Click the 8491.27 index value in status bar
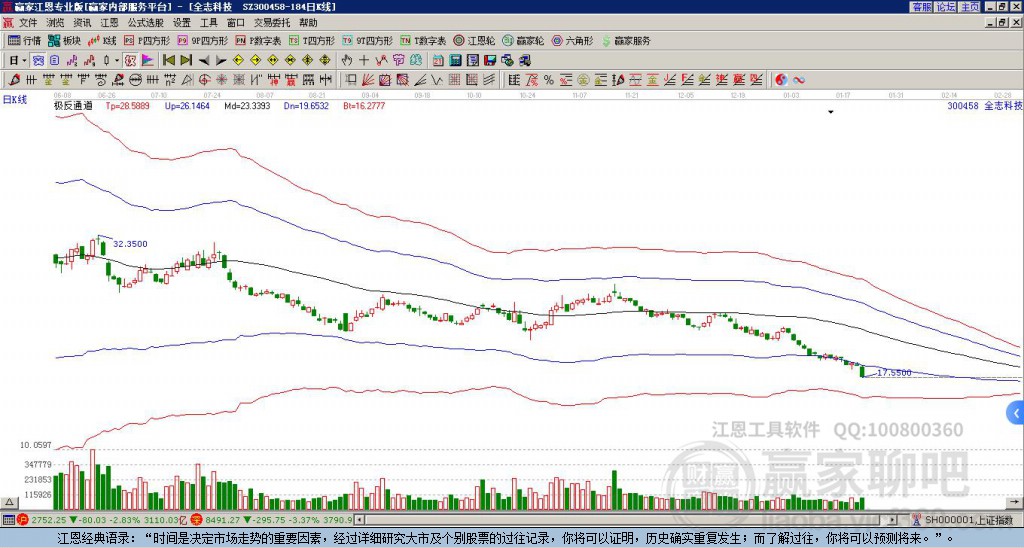This screenshot has width=1024, height=548. pos(223,520)
